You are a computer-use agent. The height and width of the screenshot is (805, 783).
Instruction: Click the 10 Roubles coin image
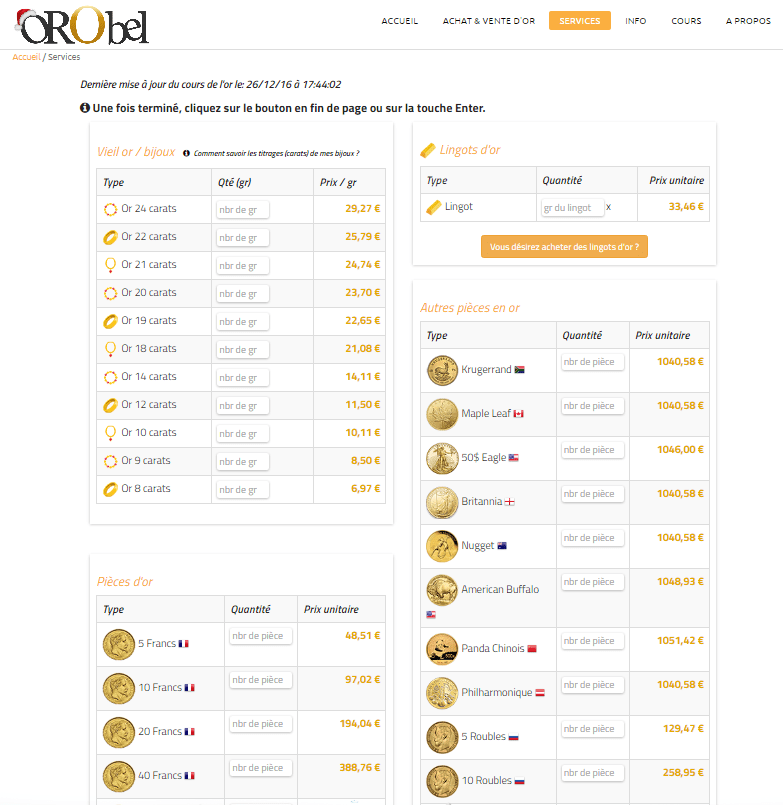(442, 781)
